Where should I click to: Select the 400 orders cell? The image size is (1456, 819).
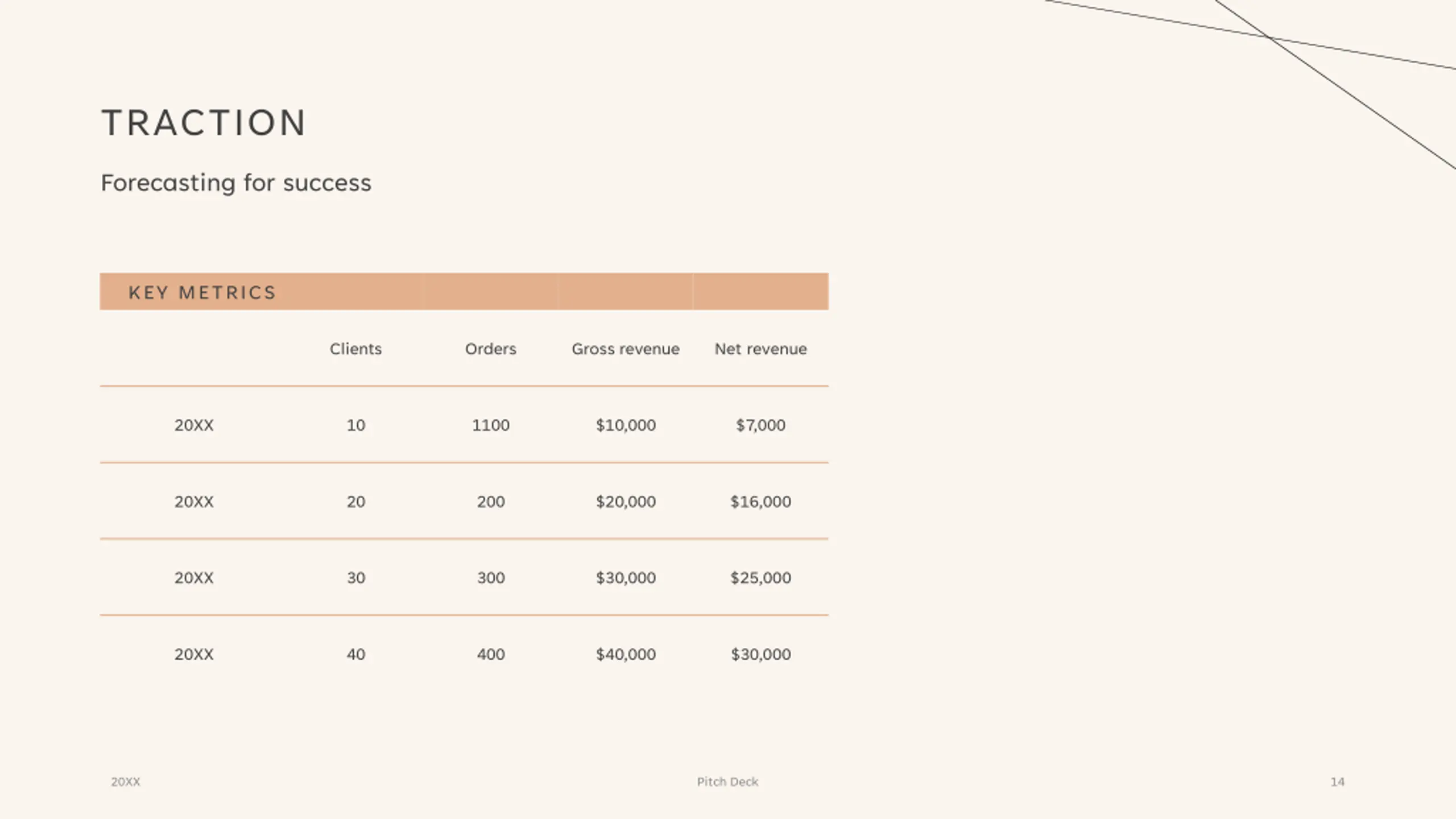click(x=490, y=654)
